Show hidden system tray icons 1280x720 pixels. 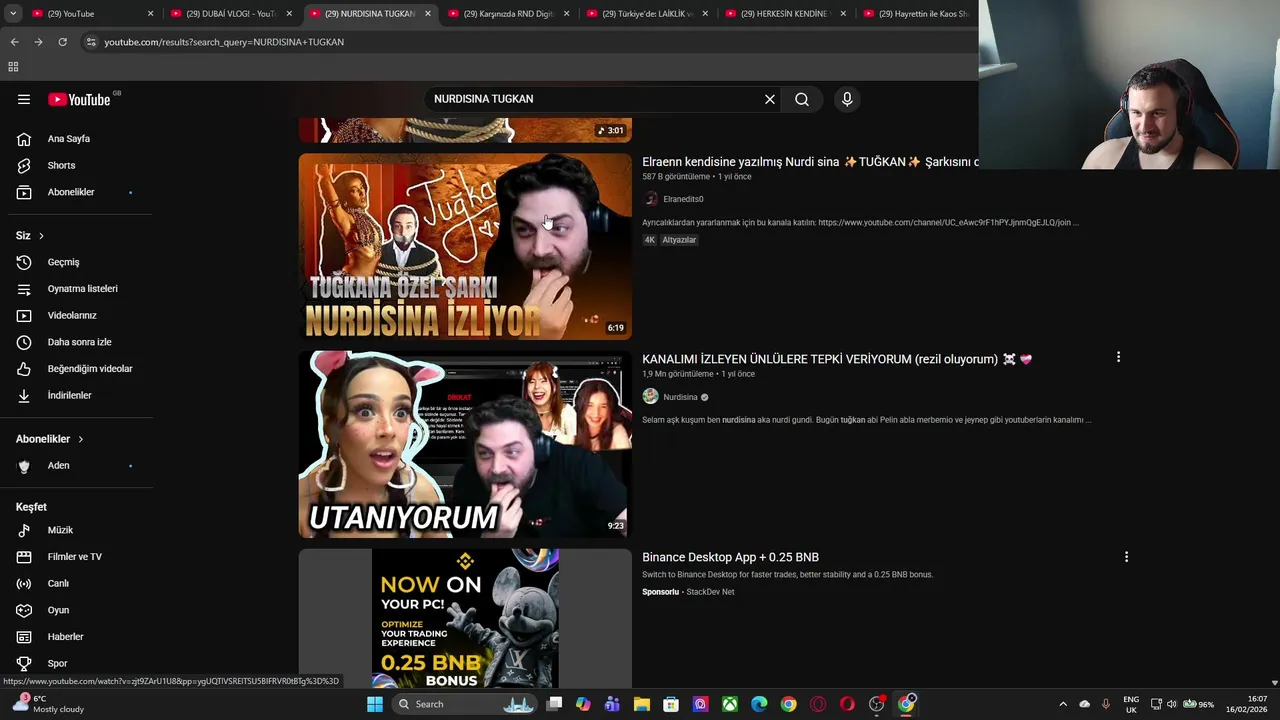tap(1063, 704)
